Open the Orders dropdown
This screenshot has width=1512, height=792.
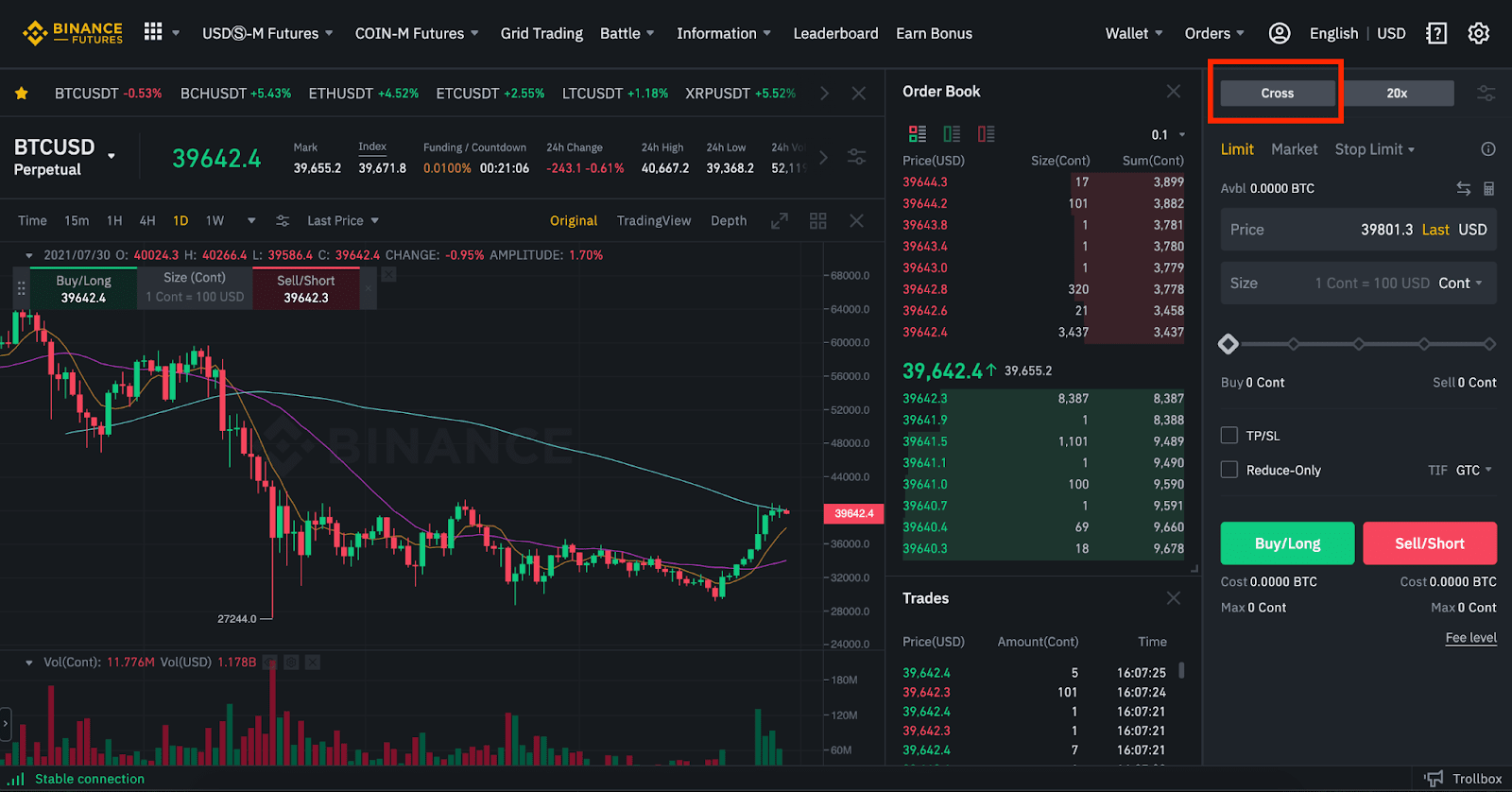(1214, 33)
